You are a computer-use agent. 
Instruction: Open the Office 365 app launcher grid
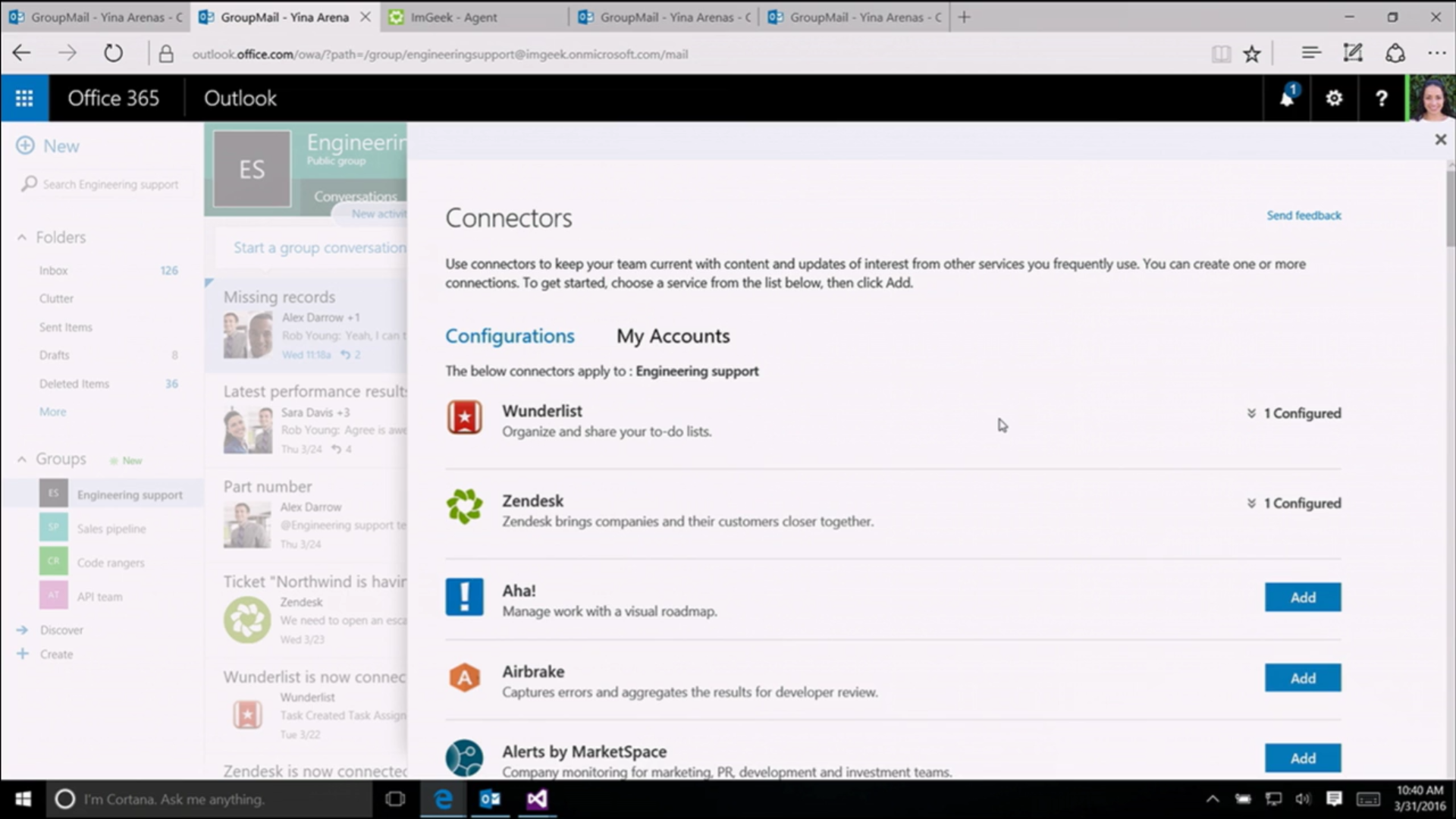tap(24, 99)
